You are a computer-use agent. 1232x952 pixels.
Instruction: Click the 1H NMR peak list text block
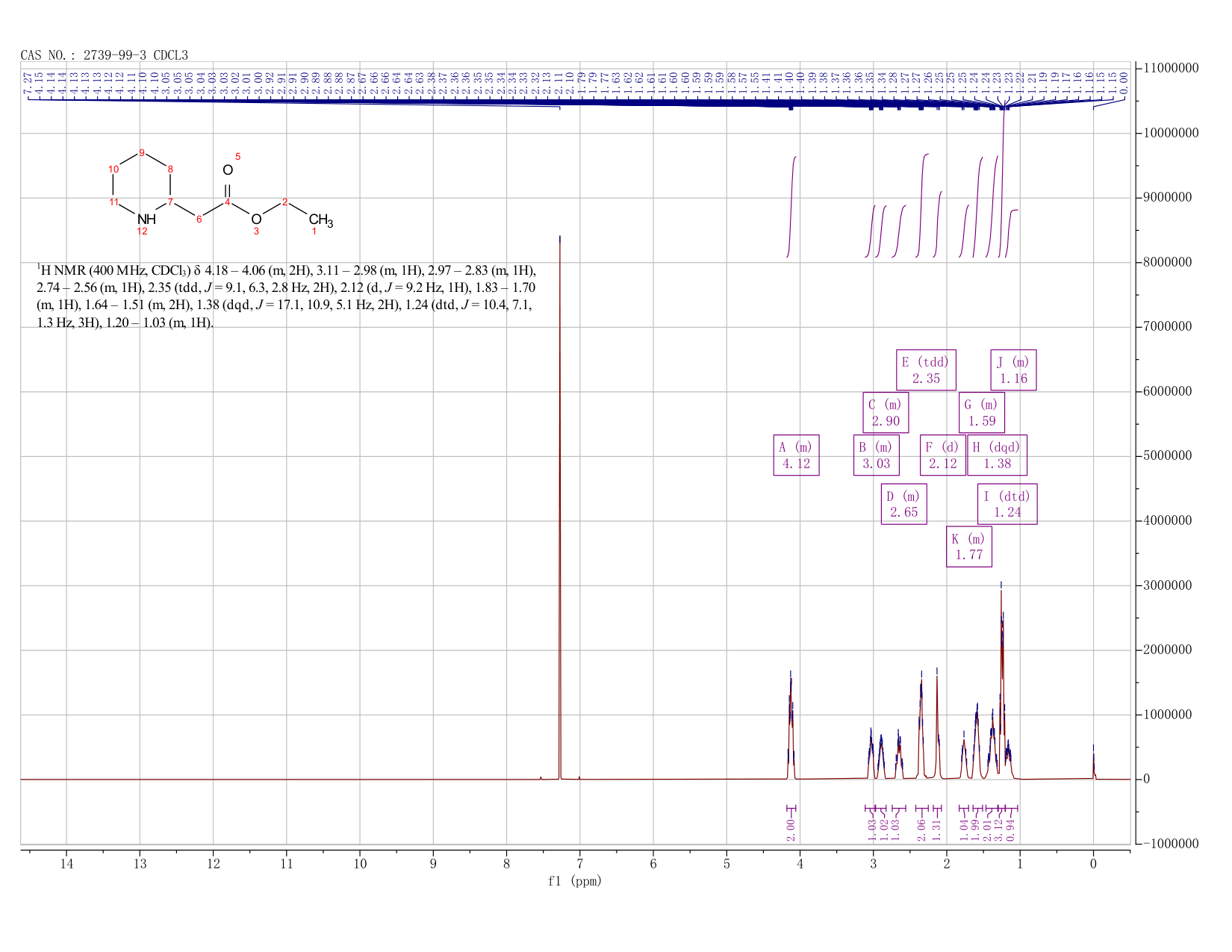click(287, 296)
